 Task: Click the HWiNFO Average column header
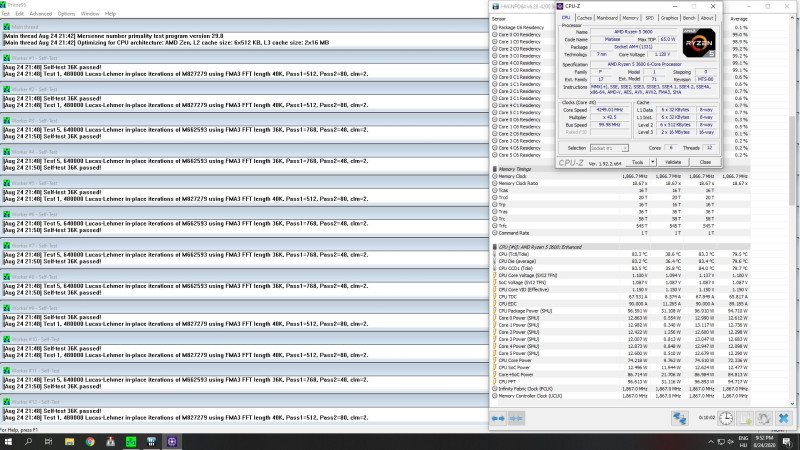click(738, 19)
